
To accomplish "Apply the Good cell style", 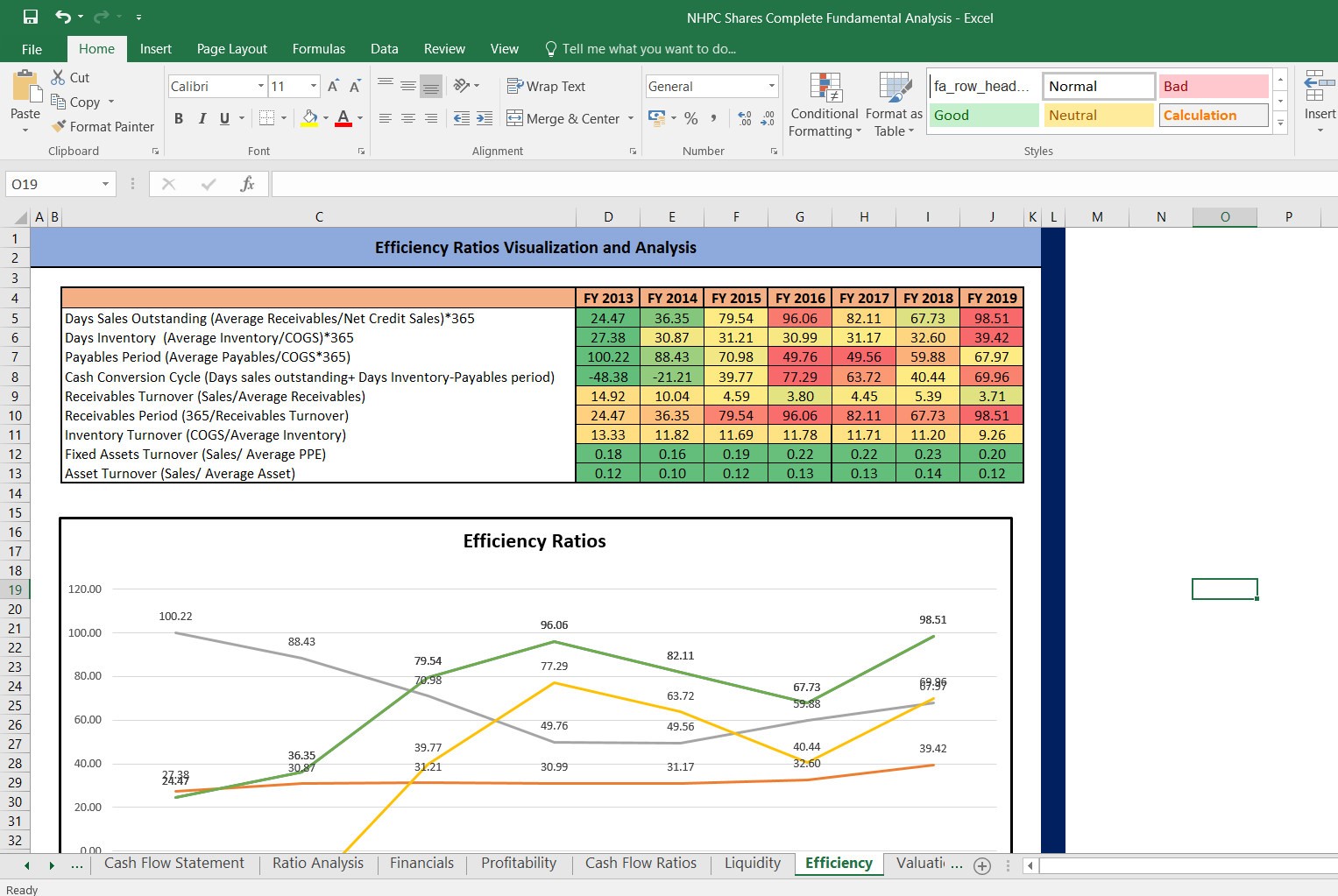I will [984, 115].
